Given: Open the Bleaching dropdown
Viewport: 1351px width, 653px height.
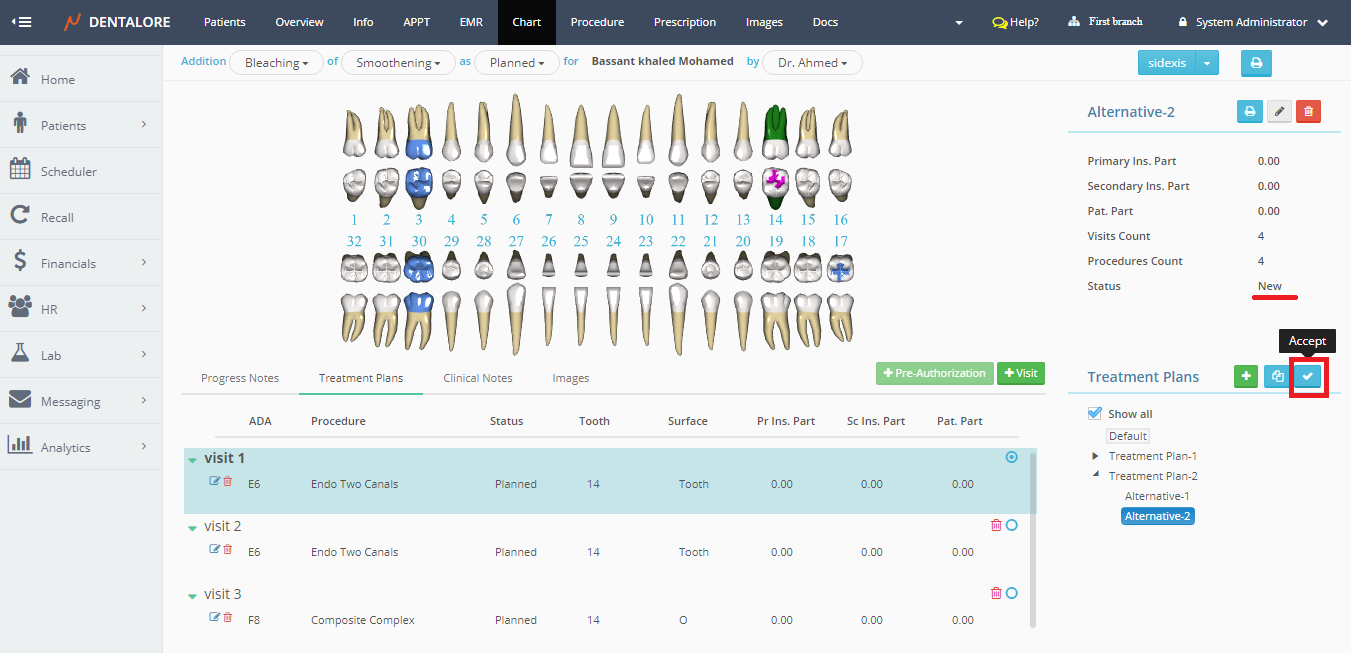Looking at the screenshot, I should click(277, 63).
